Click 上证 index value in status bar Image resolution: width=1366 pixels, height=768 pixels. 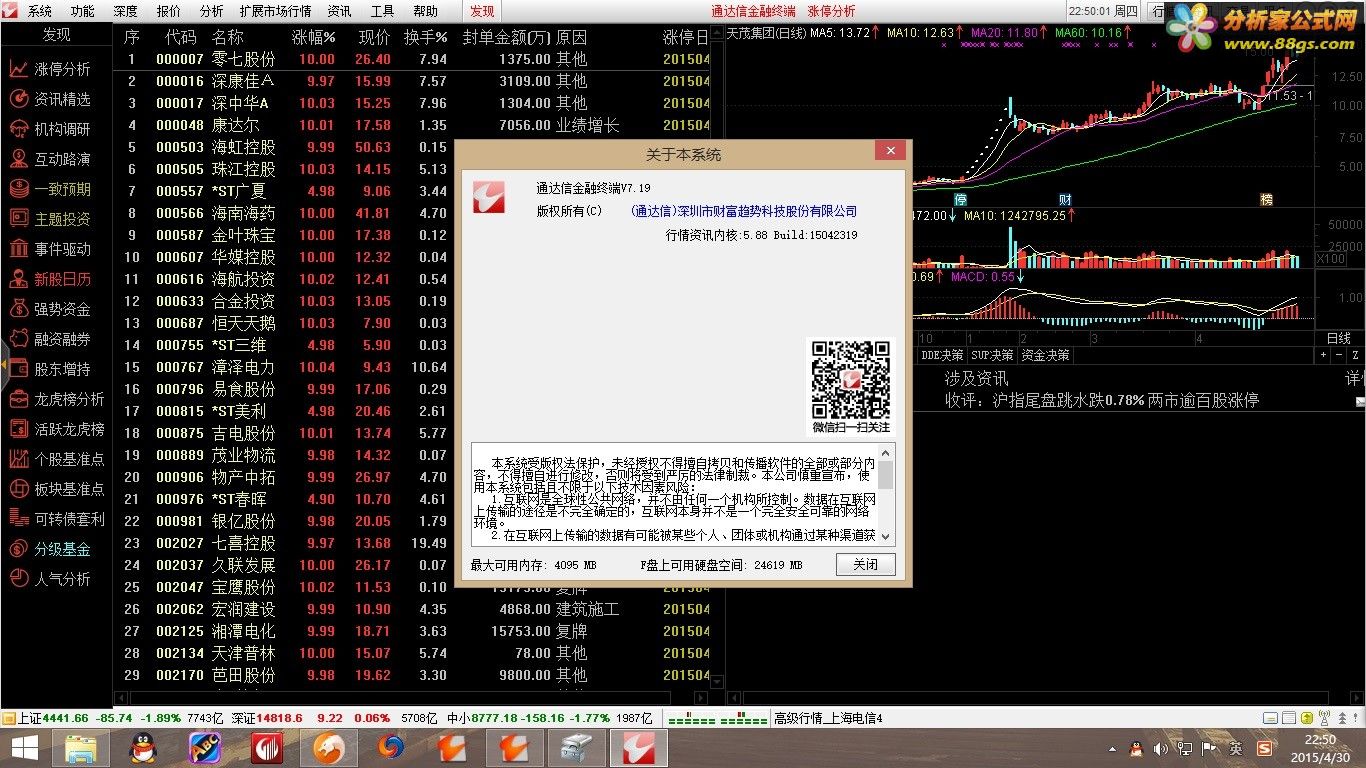click(66, 718)
